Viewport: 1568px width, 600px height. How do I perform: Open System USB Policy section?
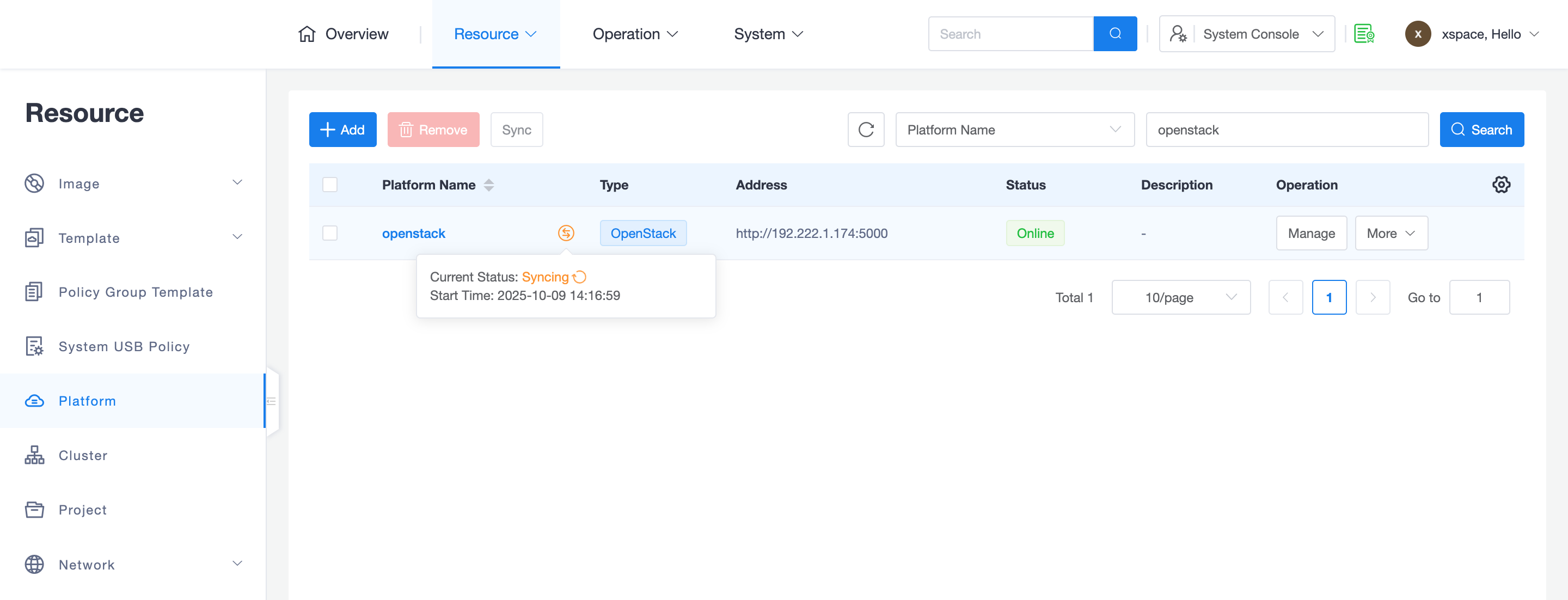click(124, 346)
